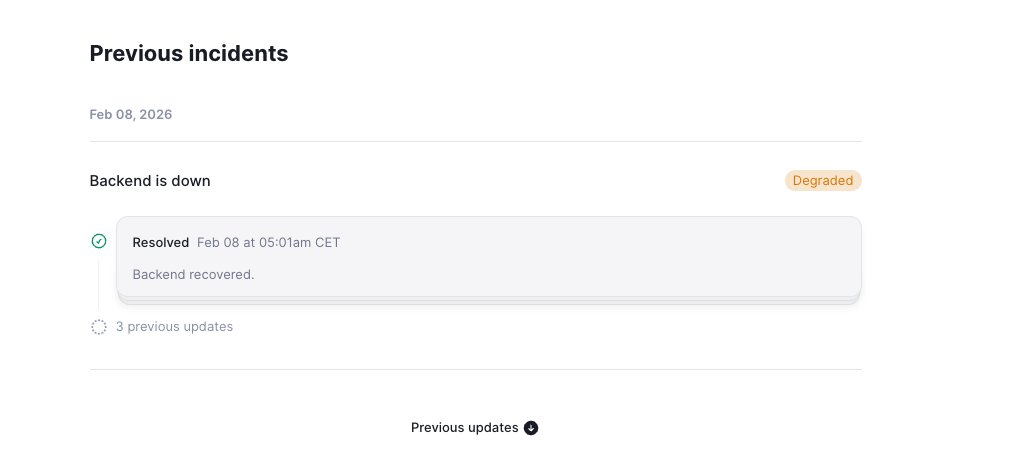Open the Previous updates link
This screenshot has height=459, width=1010.
click(464, 428)
